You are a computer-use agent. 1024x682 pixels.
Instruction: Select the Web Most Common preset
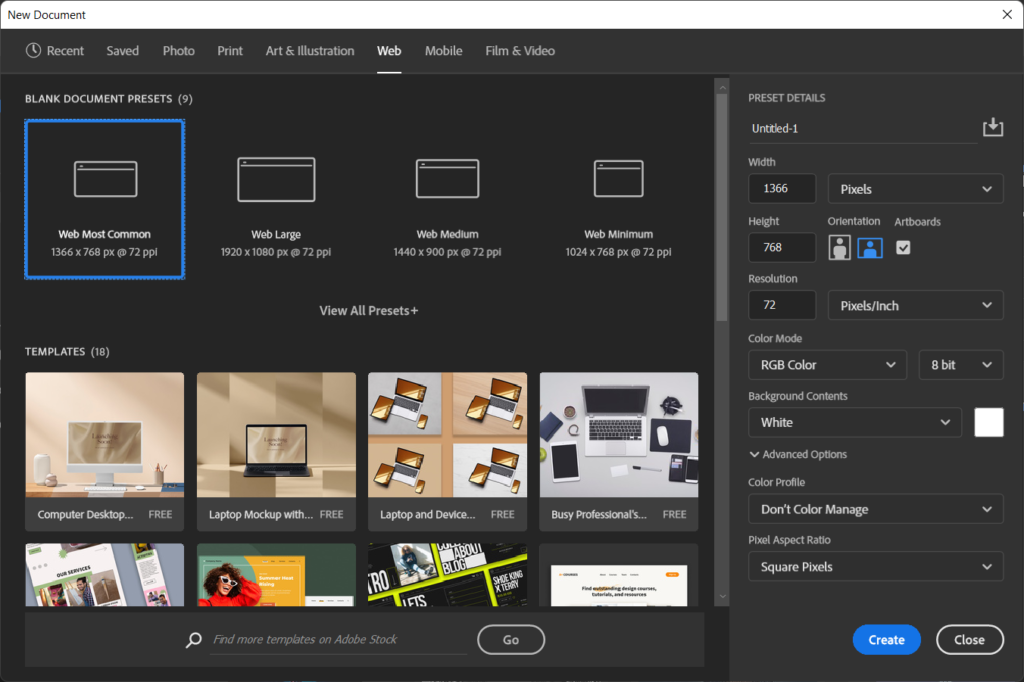tap(105, 198)
